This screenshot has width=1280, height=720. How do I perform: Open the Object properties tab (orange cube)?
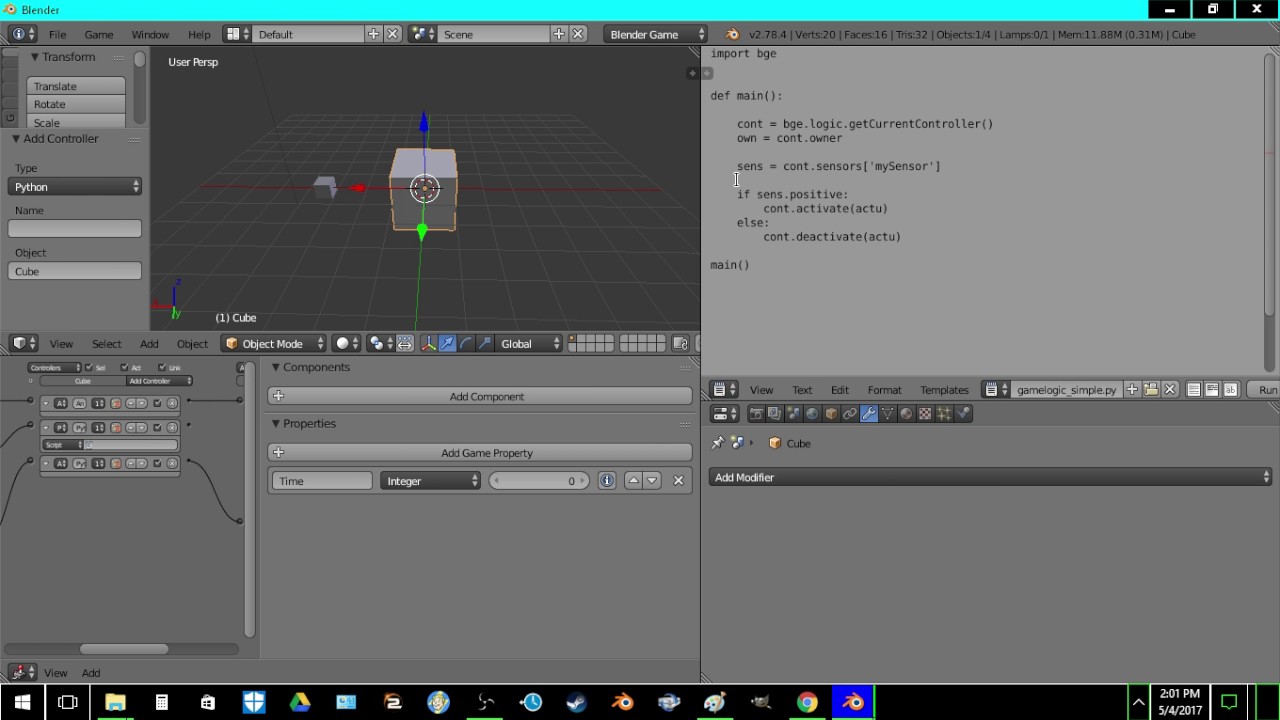pos(831,414)
